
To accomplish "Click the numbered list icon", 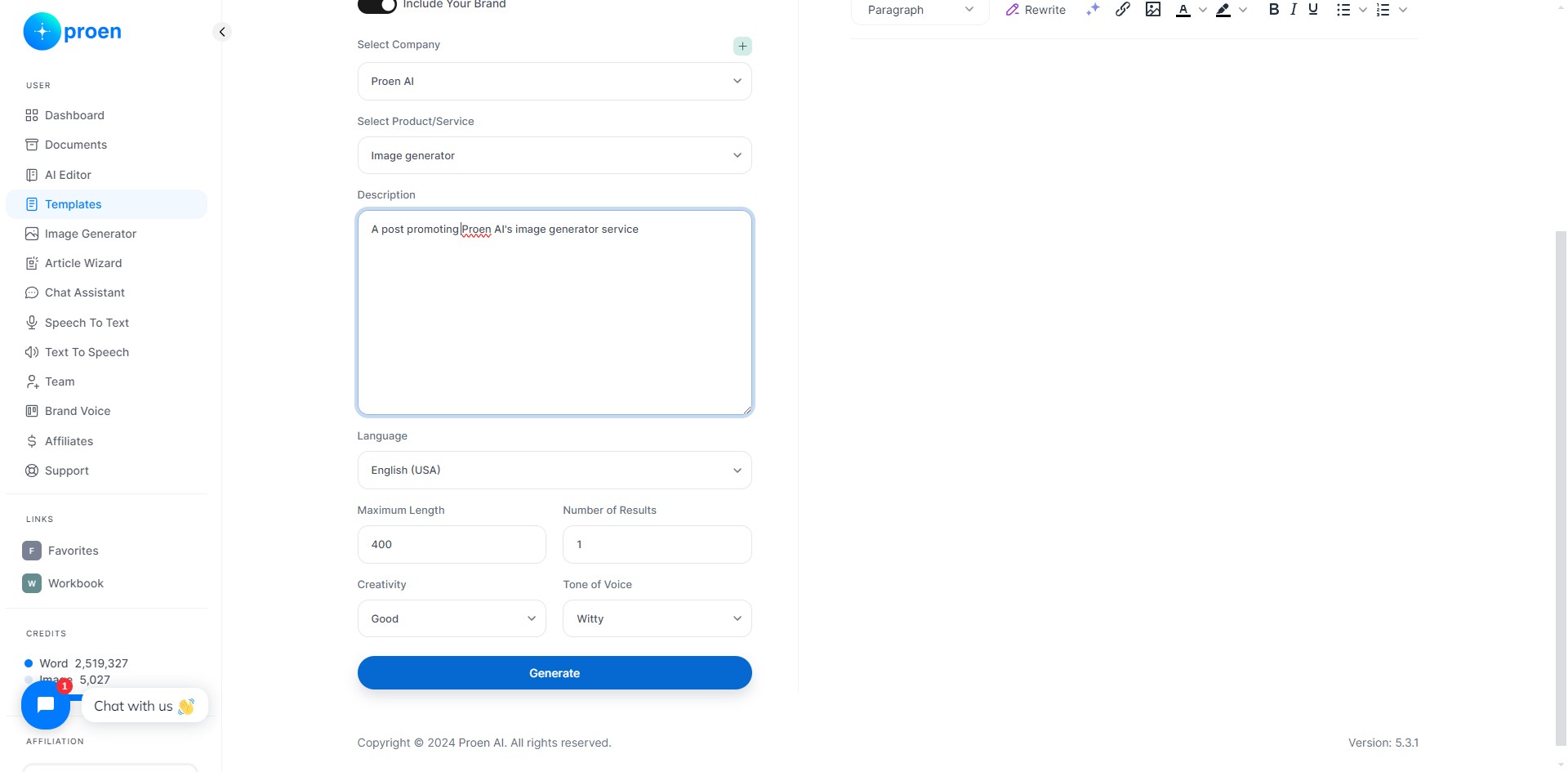I will point(1383,10).
